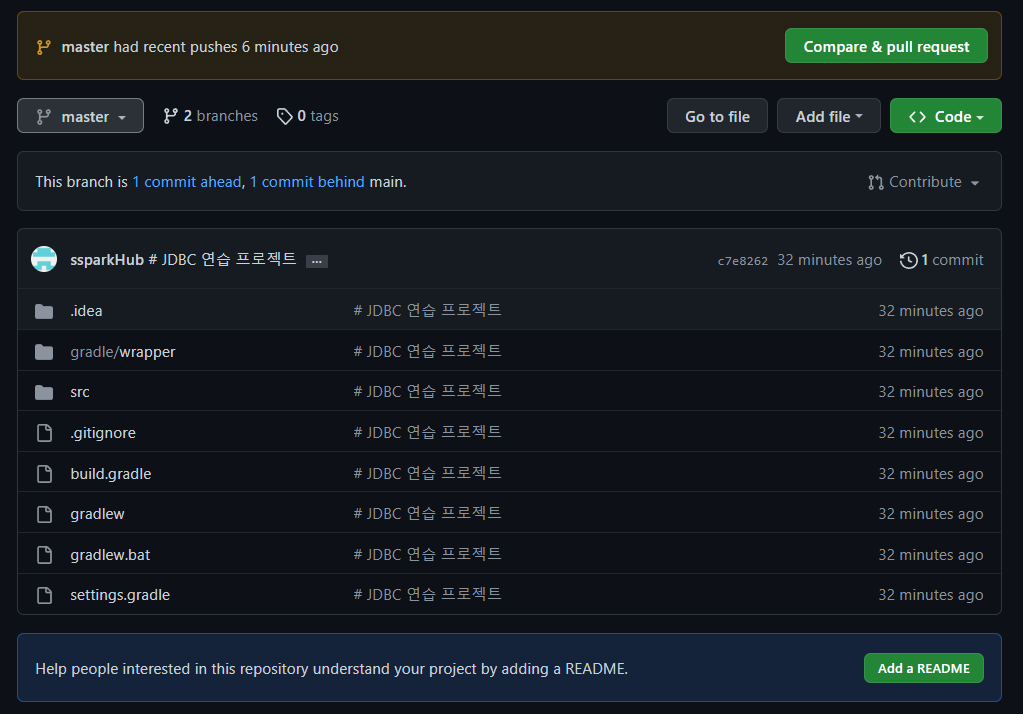Click the Add a README button
The image size is (1023, 714).
tap(923, 668)
